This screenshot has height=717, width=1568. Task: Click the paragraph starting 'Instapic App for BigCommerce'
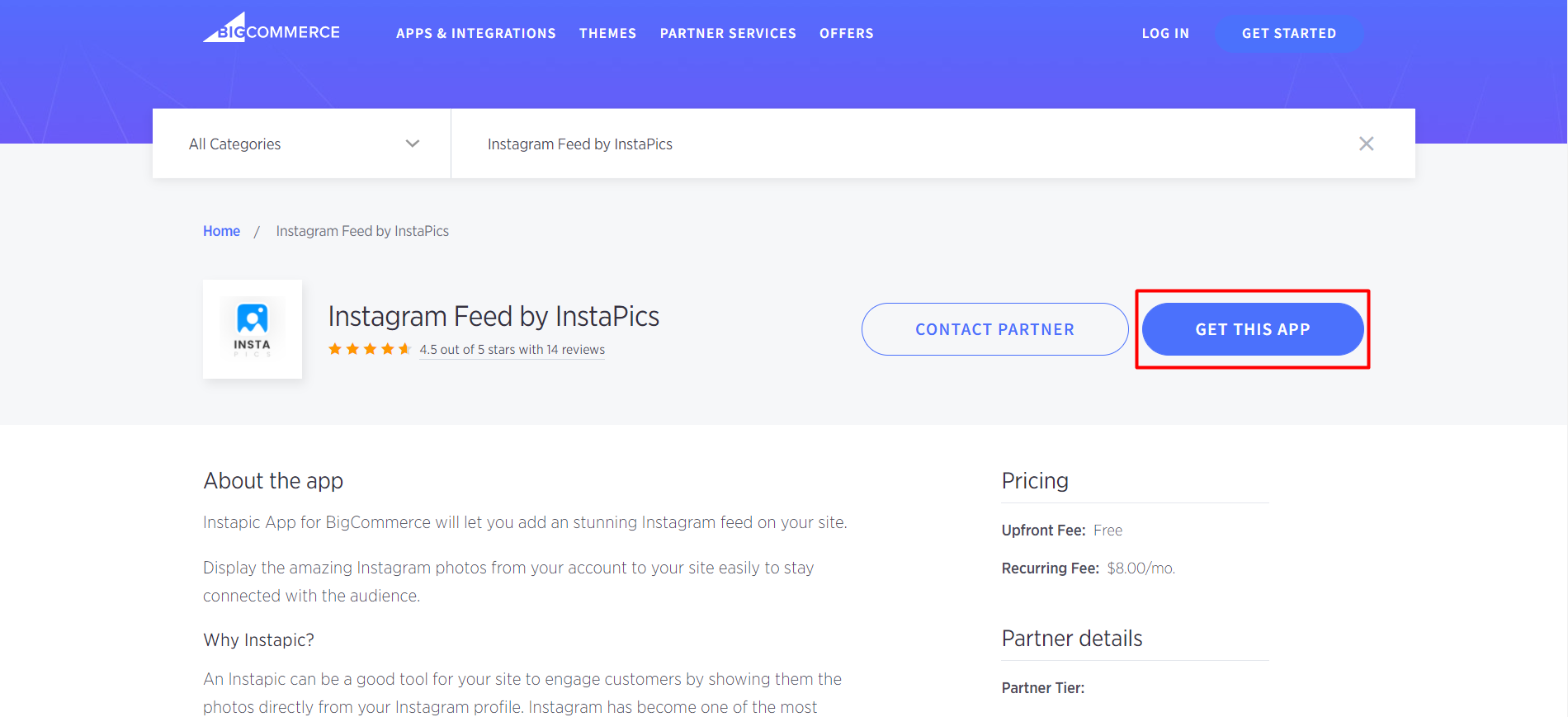coord(525,522)
